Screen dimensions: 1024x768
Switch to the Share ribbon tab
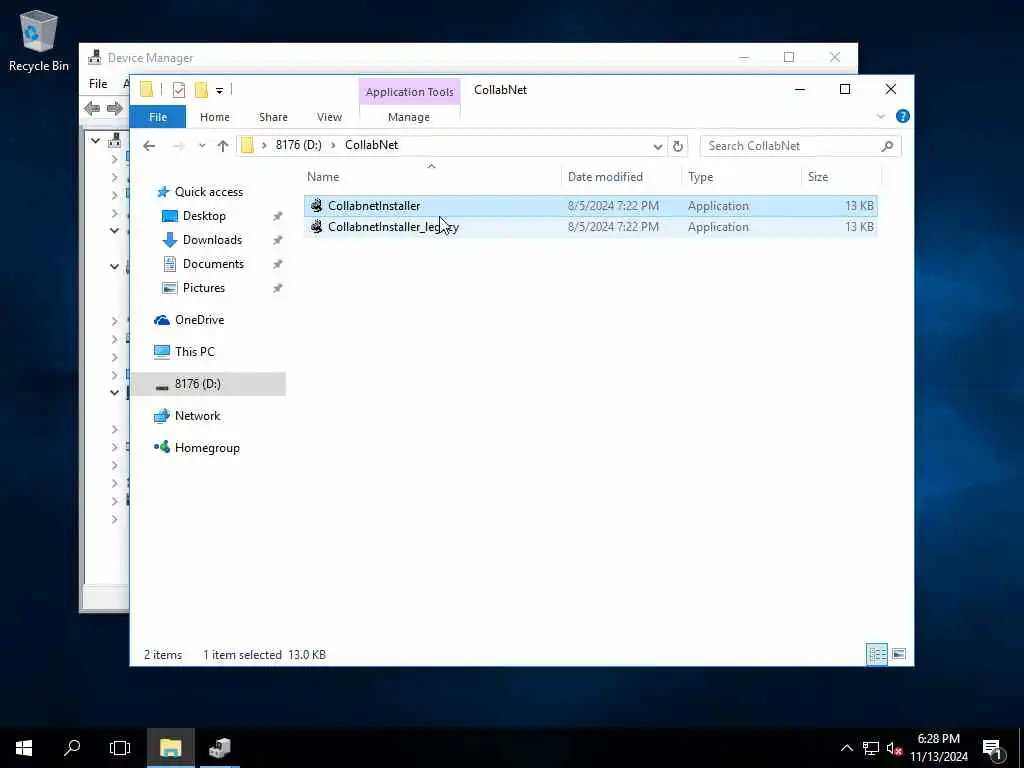pos(273,117)
